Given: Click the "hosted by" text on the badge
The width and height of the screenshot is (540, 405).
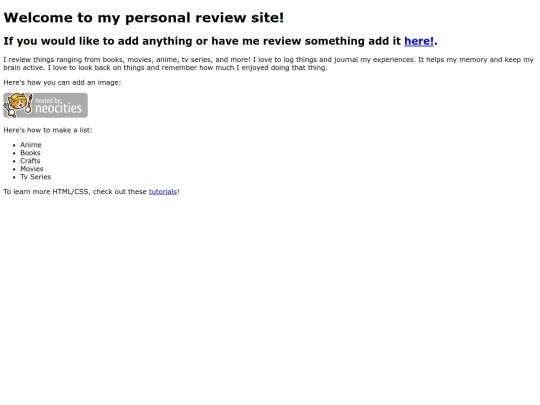Looking at the screenshot, I should (48, 101).
